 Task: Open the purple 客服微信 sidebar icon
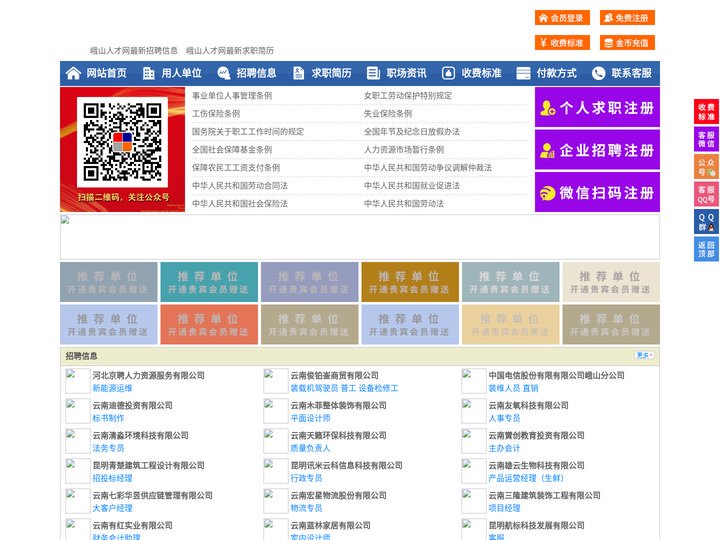[x=706, y=139]
